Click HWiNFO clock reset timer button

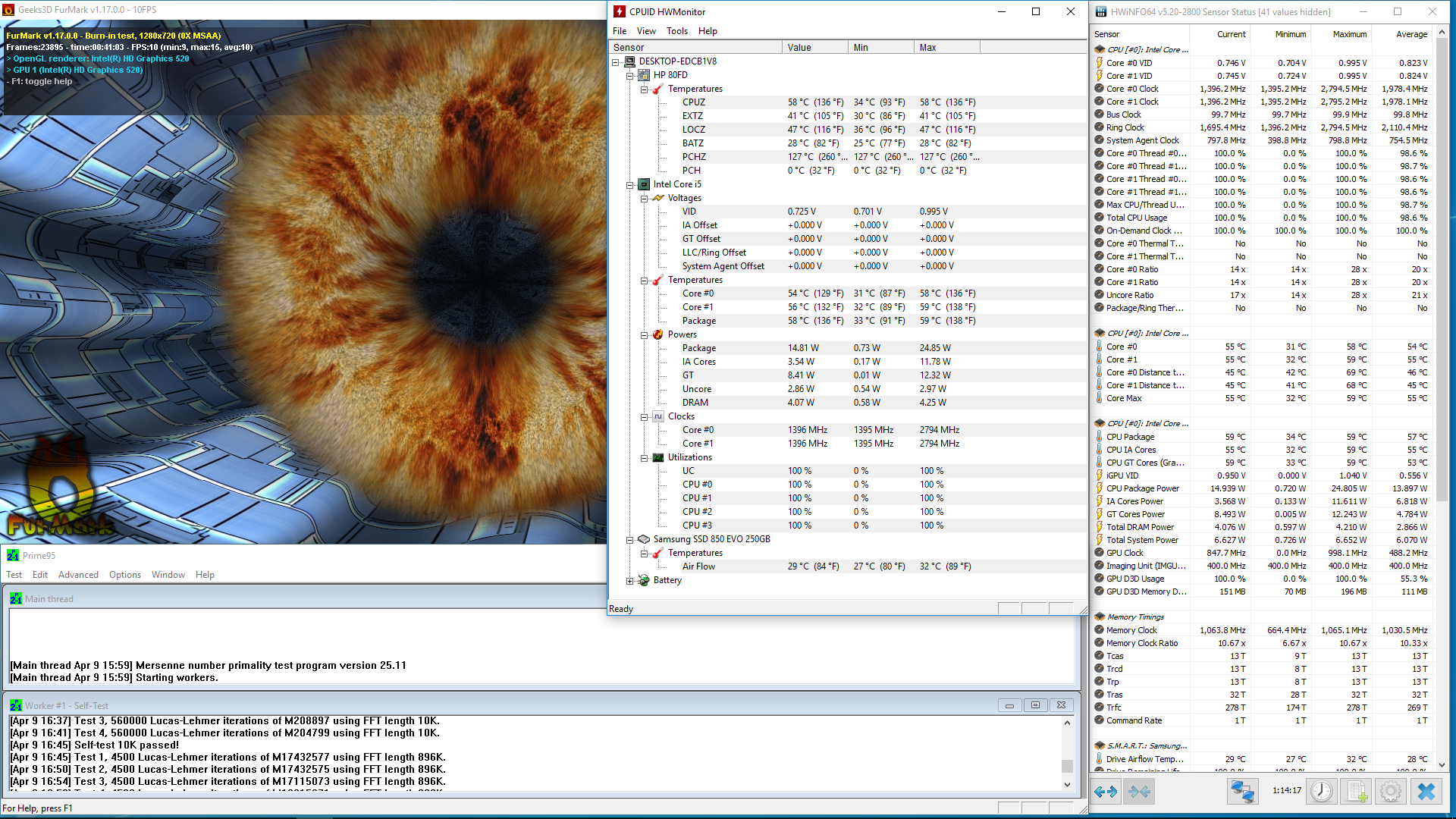pyautogui.click(x=1322, y=791)
